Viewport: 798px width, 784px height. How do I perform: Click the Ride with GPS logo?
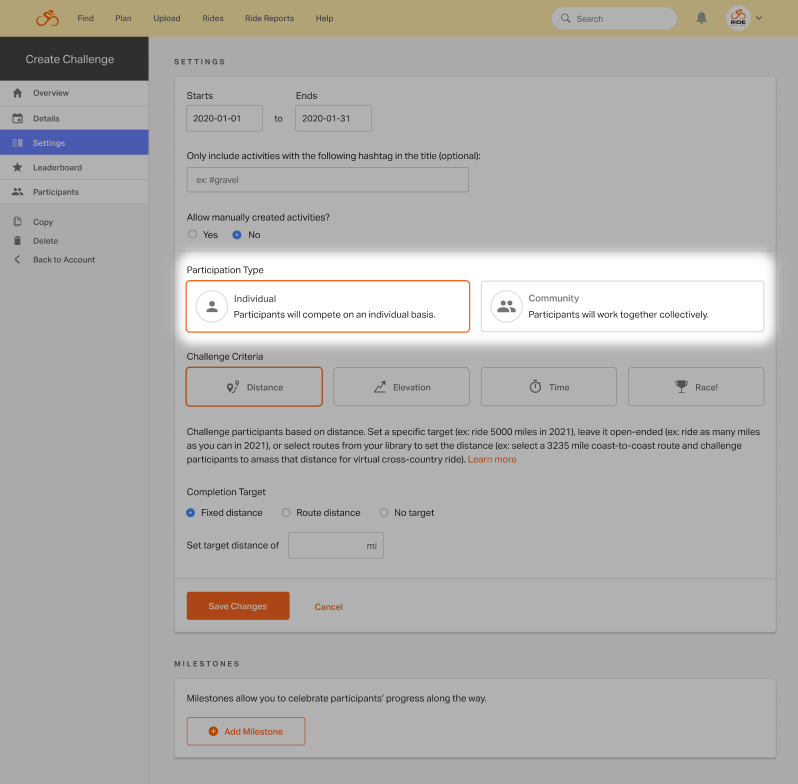pyautogui.click(x=47, y=18)
